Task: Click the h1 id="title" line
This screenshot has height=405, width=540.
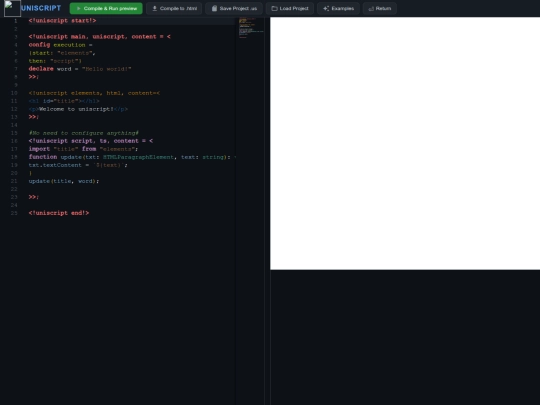Action: tap(64, 101)
